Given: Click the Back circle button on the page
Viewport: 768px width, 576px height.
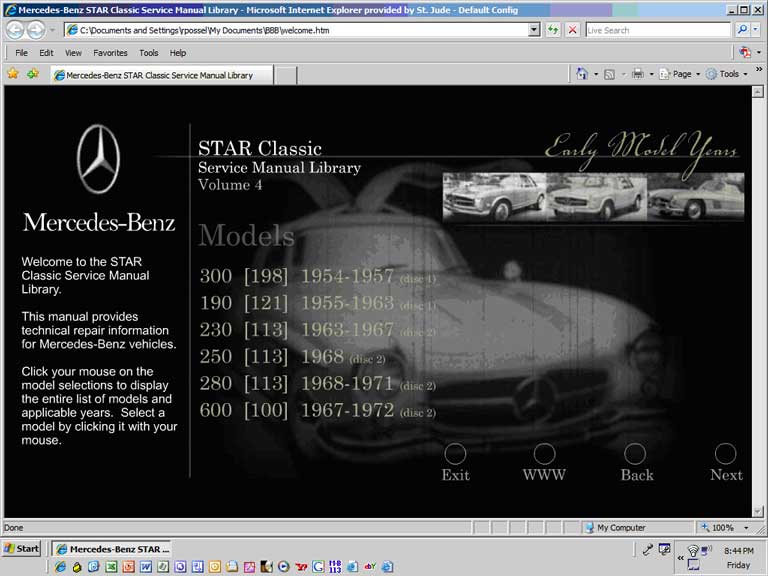Looking at the screenshot, I should coord(635,454).
